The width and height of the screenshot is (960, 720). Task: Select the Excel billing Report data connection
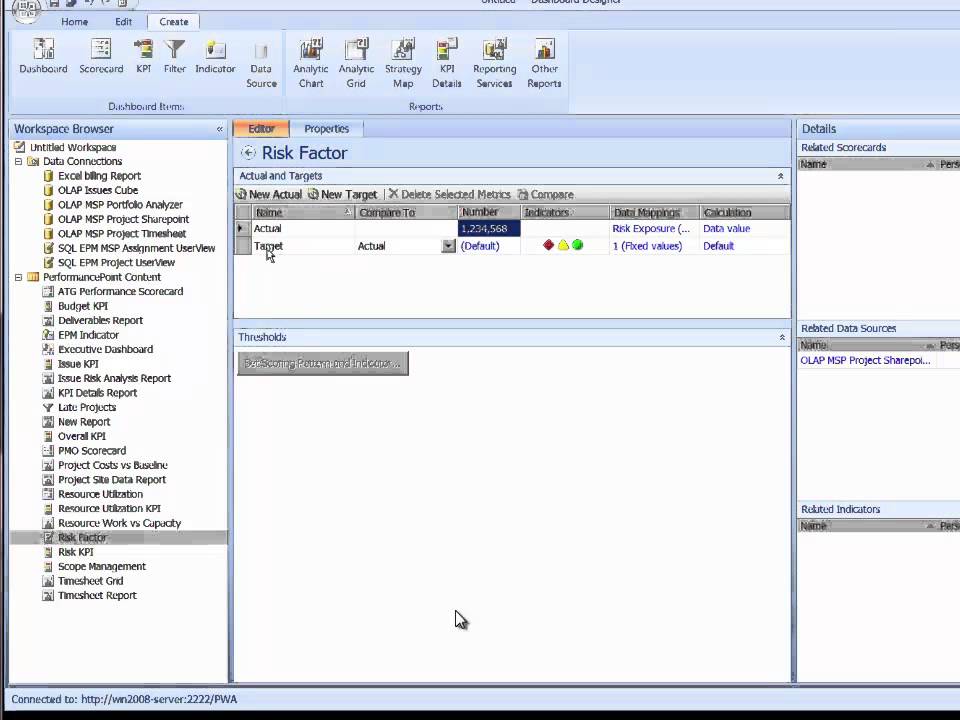(x=99, y=176)
